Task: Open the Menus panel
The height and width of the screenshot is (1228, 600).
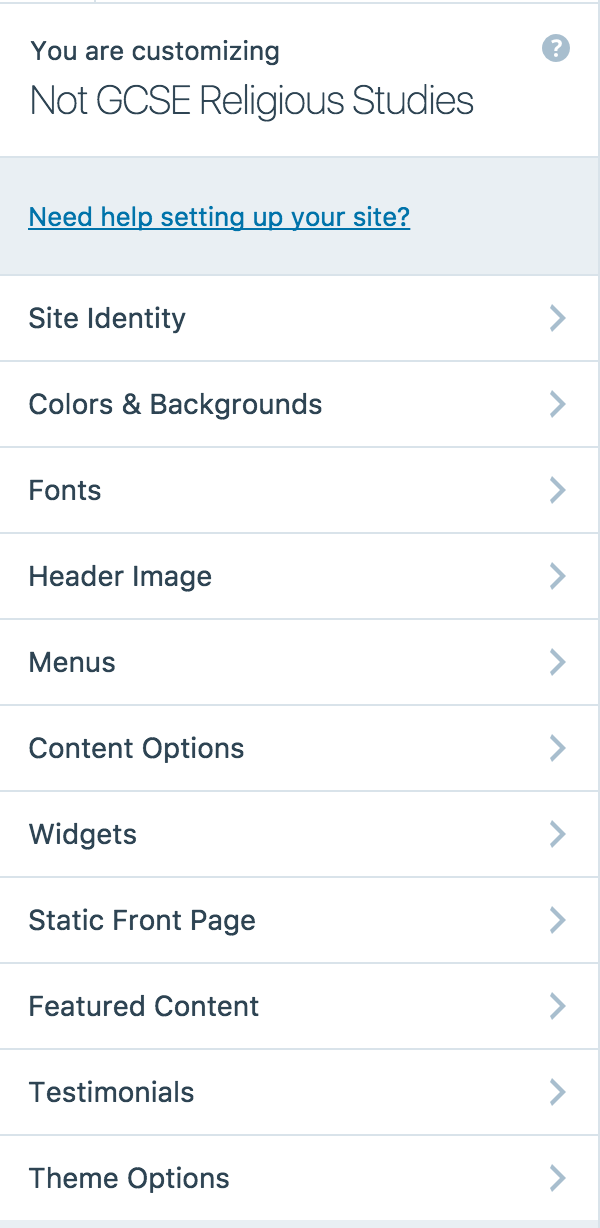Action: (72, 663)
